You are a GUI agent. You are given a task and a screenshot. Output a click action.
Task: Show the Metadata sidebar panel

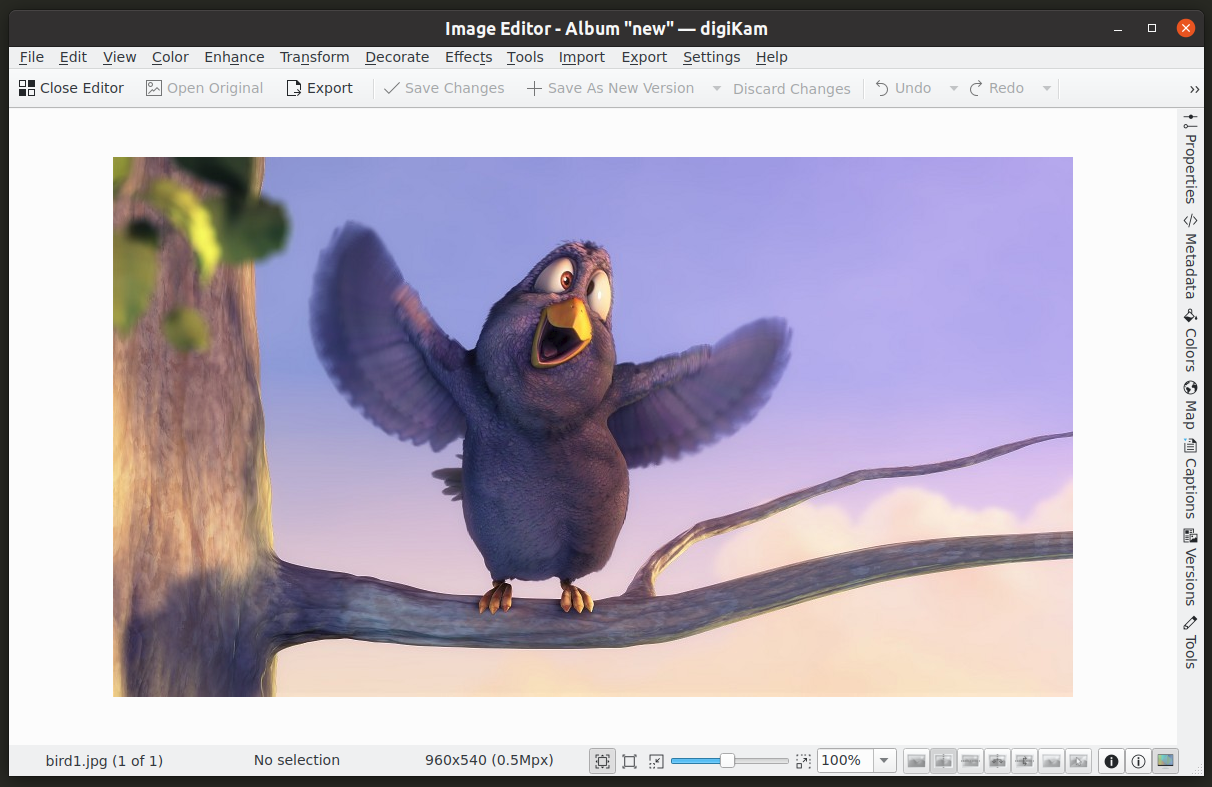[1190, 256]
